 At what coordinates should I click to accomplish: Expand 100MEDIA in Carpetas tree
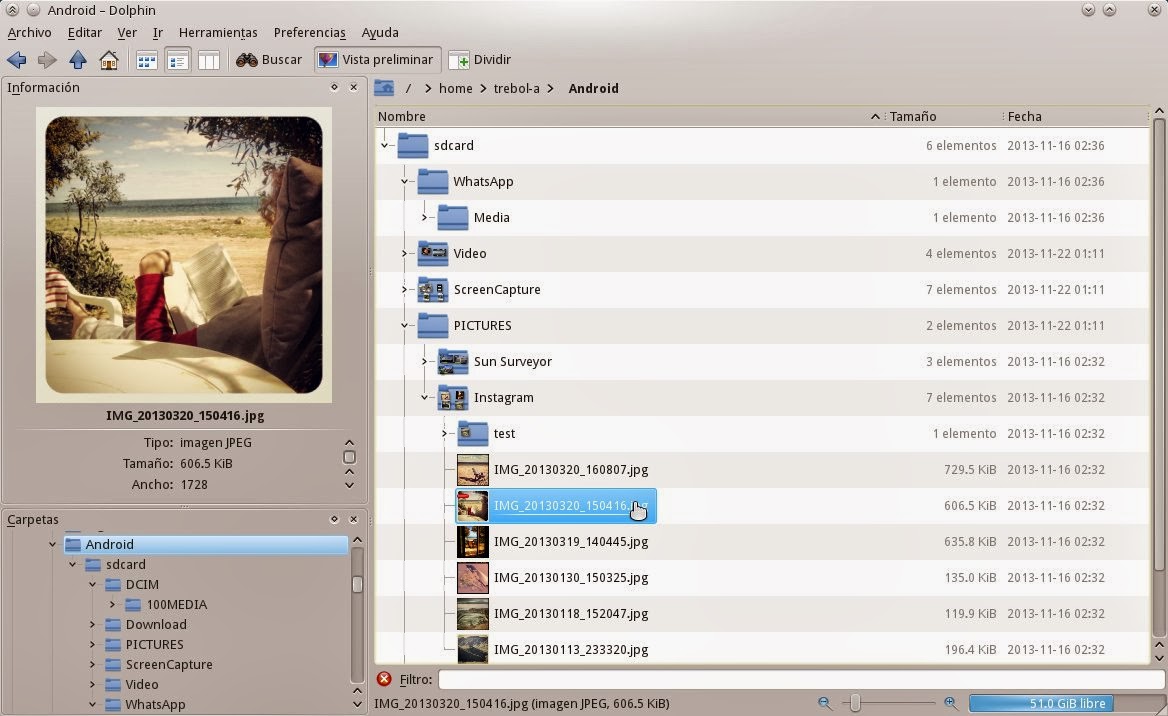(x=112, y=605)
